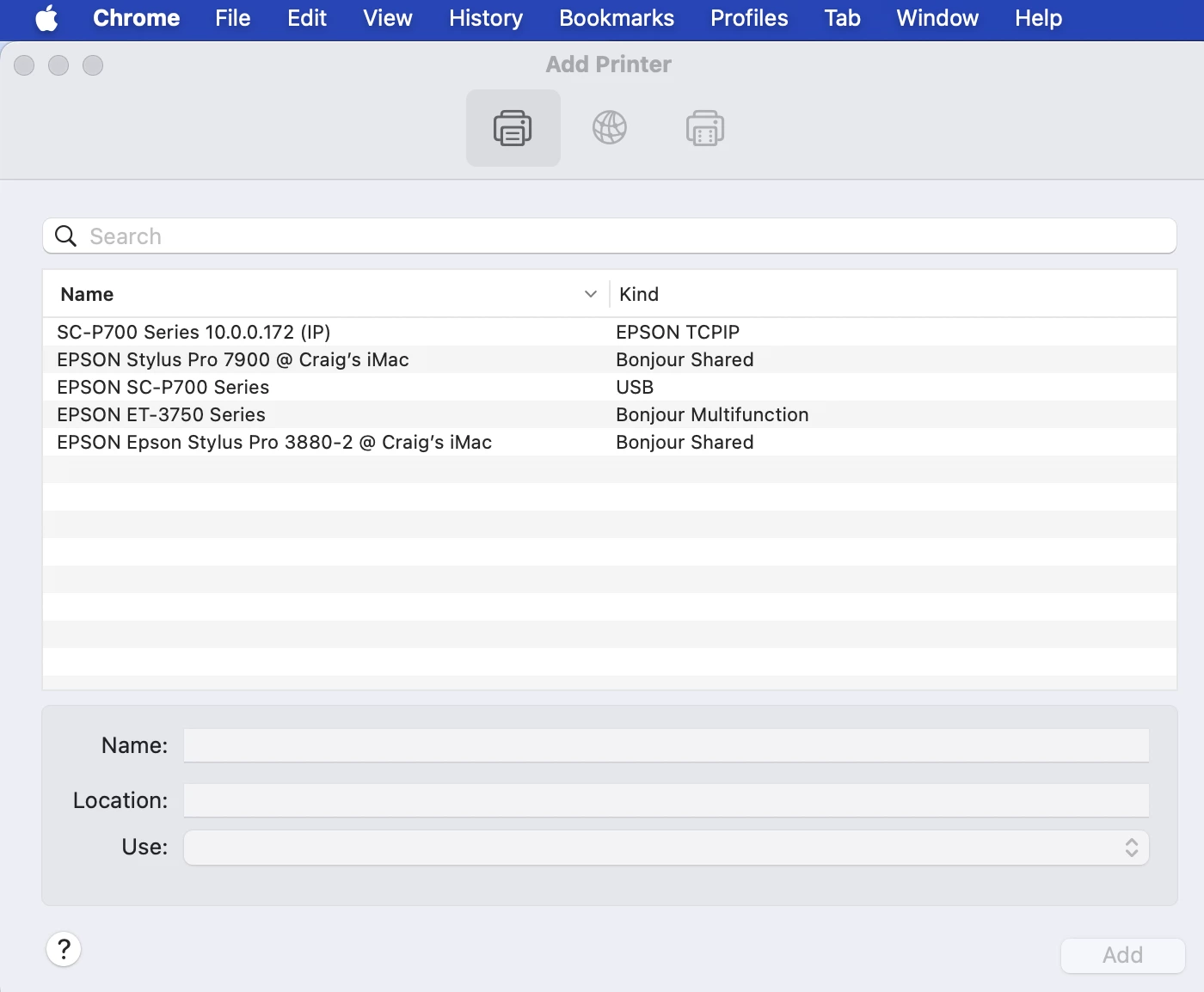This screenshot has height=992, width=1204.
Task: Click the printer Name text field
Action: coord(666,745)
